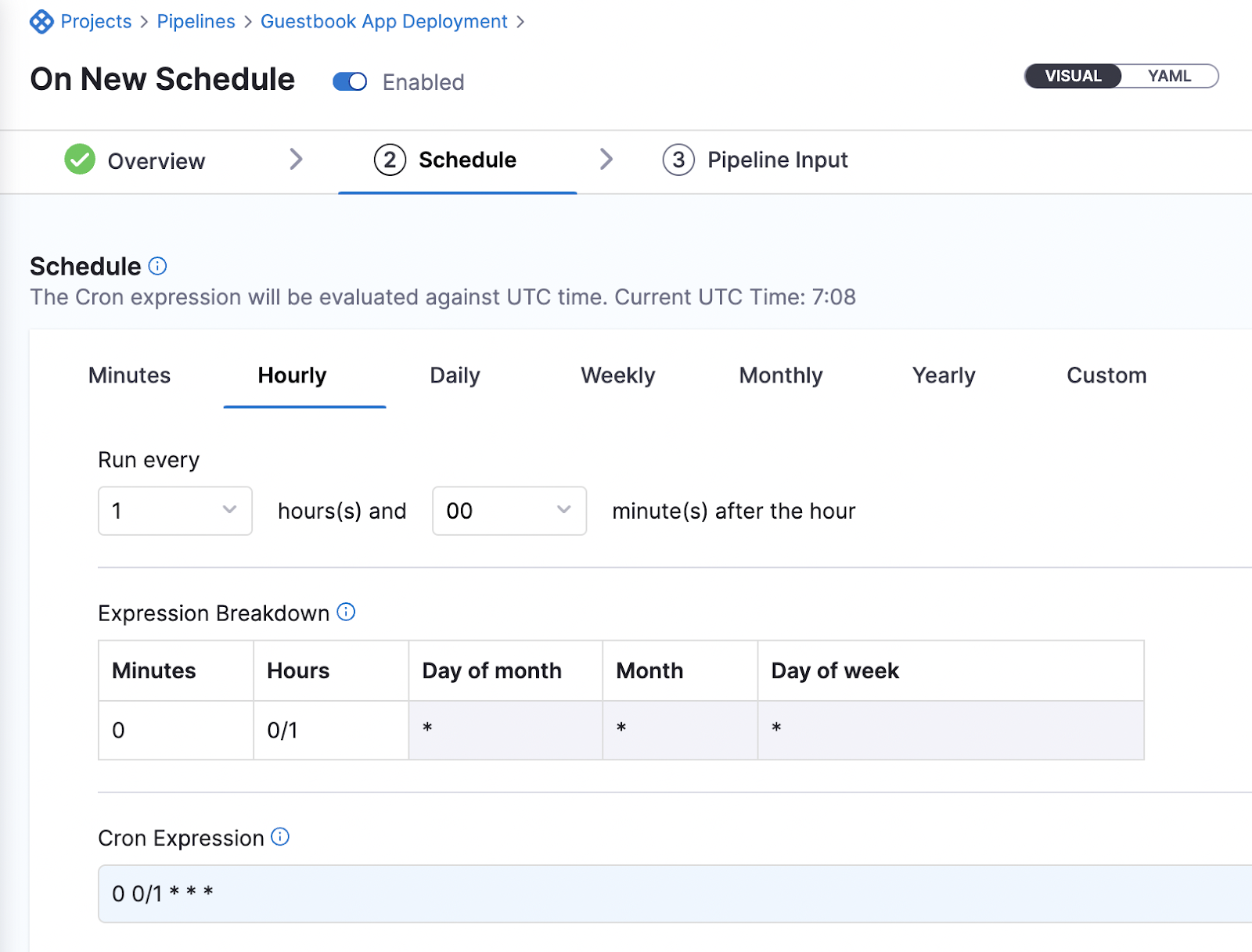Open the Custom schedule tab
This screenshot has height=952, width=1252.
[1106, 375]
